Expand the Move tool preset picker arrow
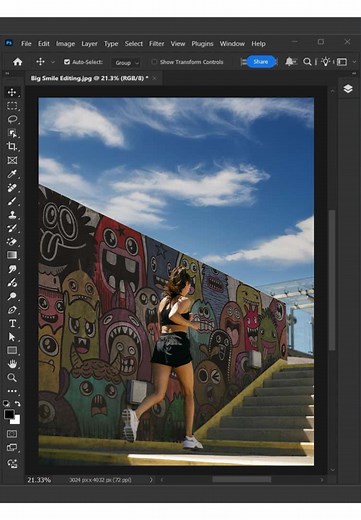This screenshot has height=520, width=361. click(x=53, y=62)
